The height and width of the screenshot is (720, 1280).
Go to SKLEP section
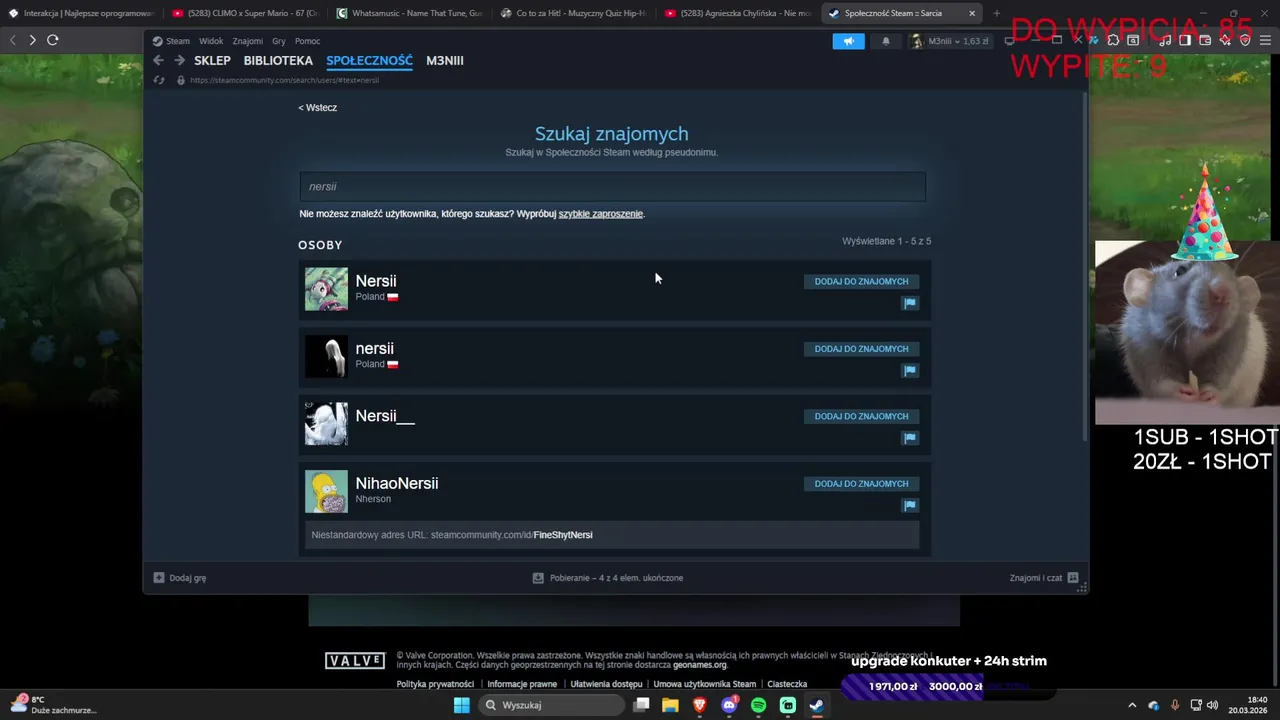tap(212, 60)
